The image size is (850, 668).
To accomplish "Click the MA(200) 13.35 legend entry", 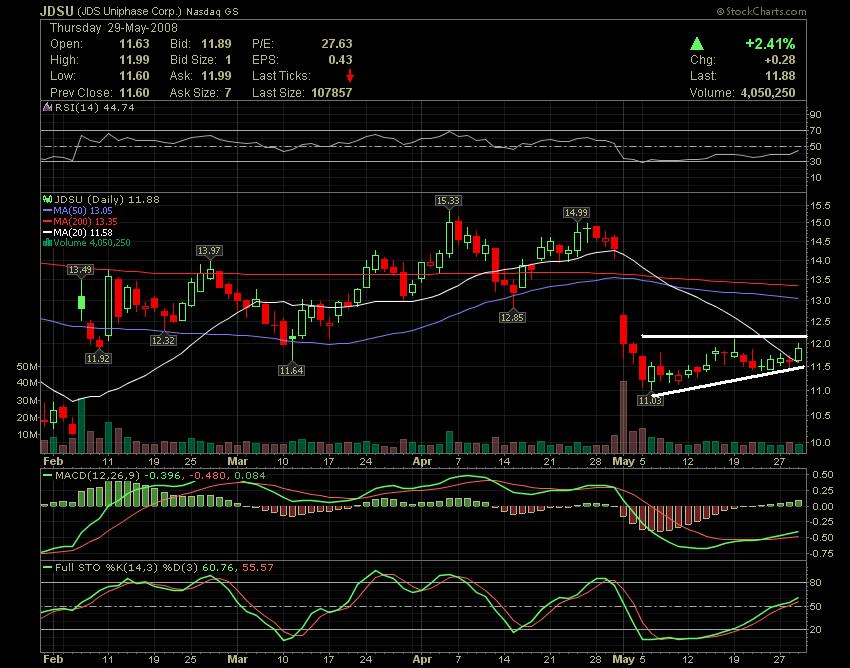I will tap(85, 221).
